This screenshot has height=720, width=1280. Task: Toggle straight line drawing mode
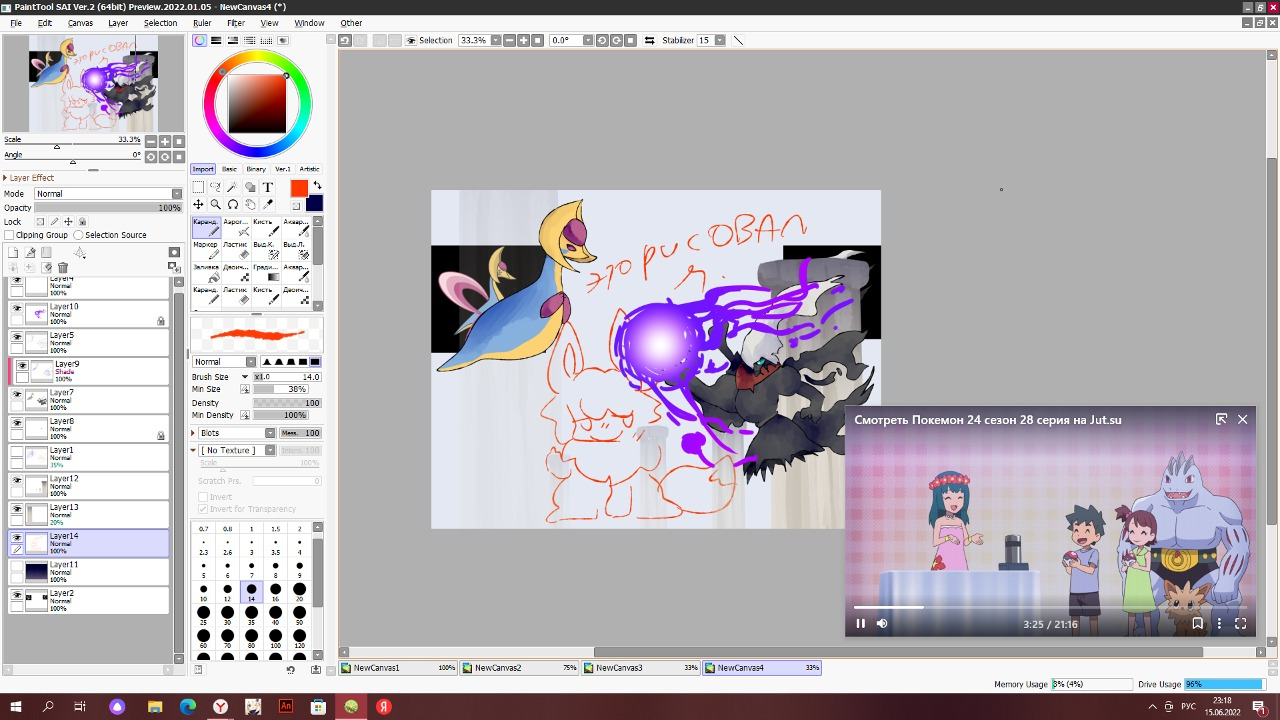click(739, 40)
